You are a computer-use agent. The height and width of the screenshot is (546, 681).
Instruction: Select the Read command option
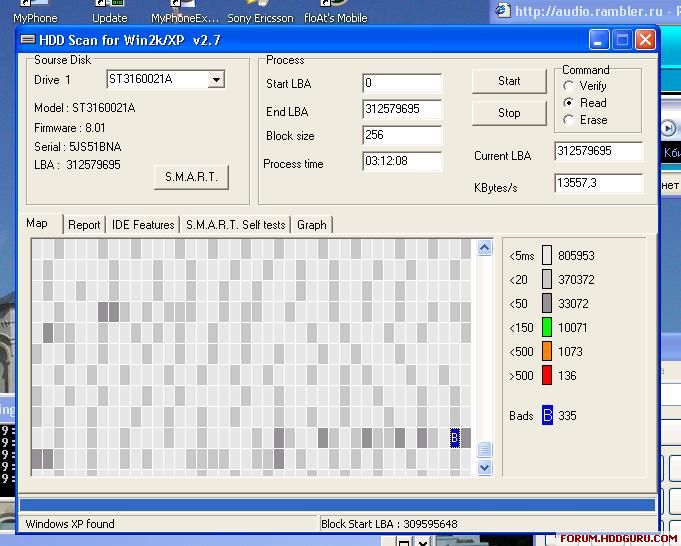[x=569, y=103]
